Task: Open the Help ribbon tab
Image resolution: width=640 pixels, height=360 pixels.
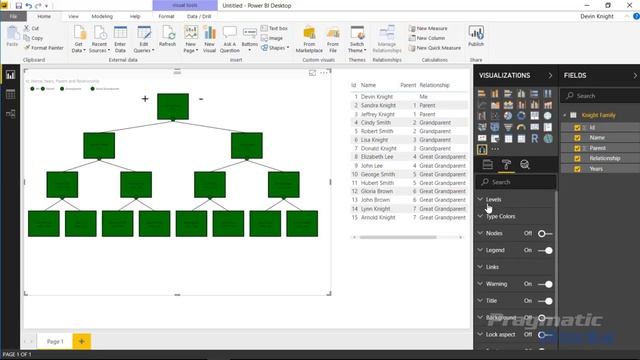Action: (135, 16)
